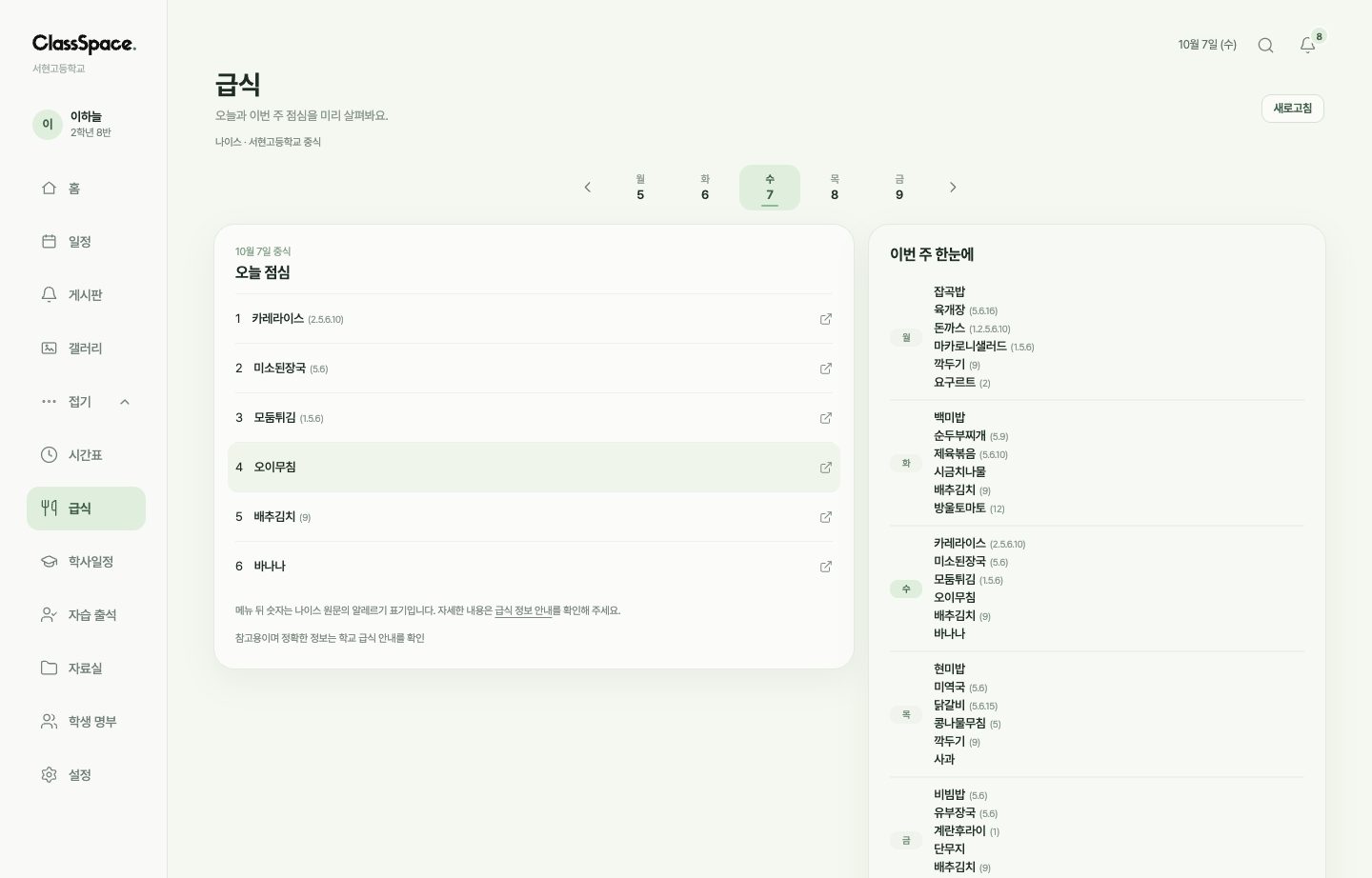Open 일정 calendar in sidebar
This screenshot has width=1372, height=878.
pyautogui.click(x=86, y=242)
